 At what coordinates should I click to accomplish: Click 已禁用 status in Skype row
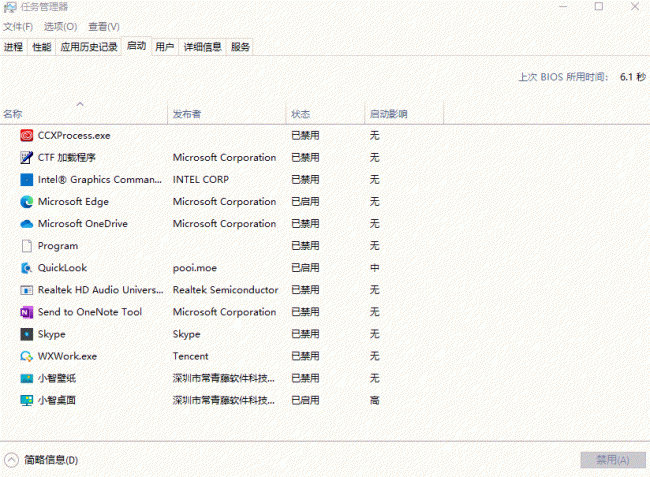(x=306, y=334)
